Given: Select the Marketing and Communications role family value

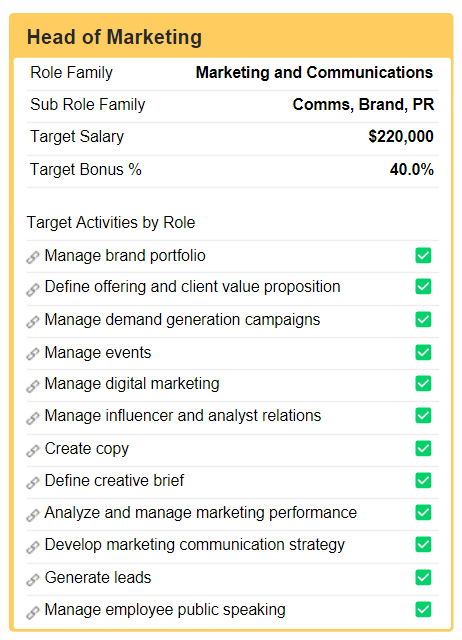Looking at the screenshot, I should (314, 73).
